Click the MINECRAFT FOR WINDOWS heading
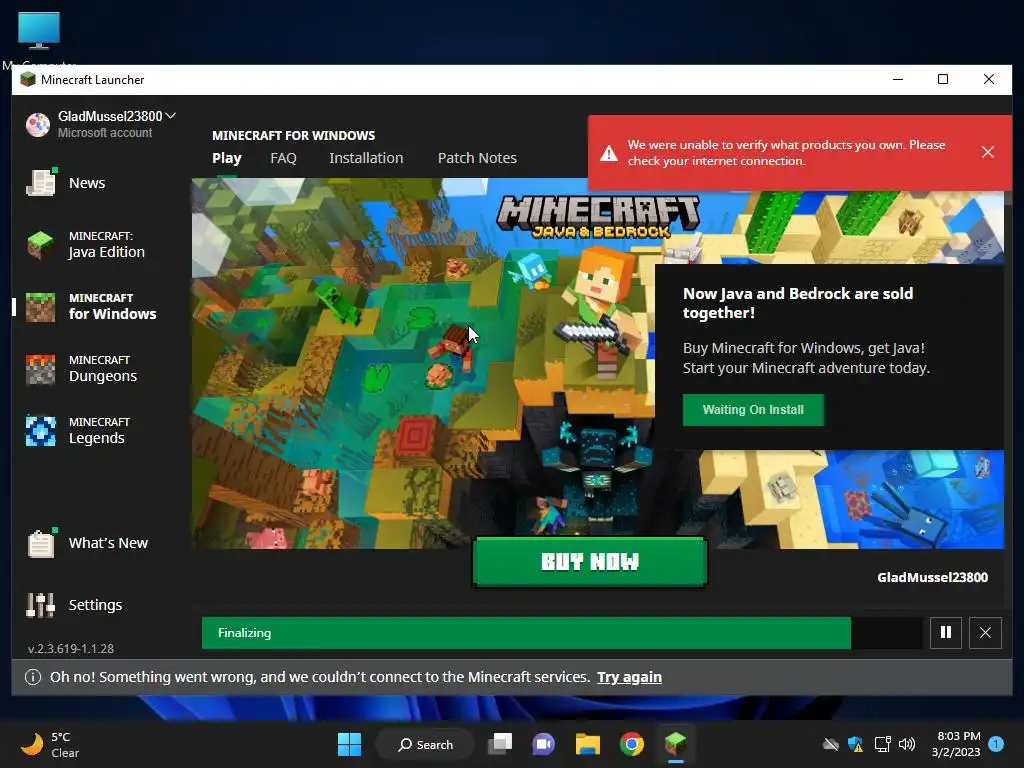The image size is (1024, 768). [293, 135]
